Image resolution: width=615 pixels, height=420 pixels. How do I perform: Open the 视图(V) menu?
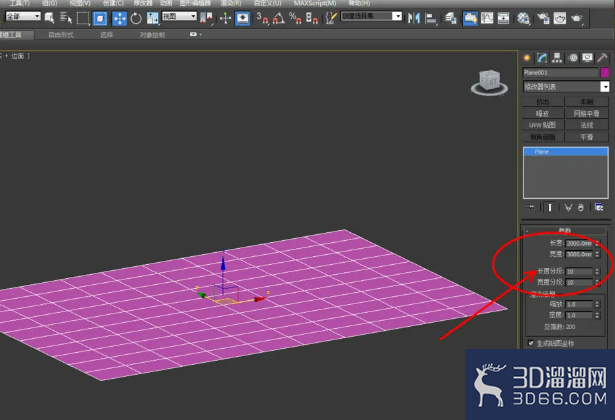click(x=80, y=3)
